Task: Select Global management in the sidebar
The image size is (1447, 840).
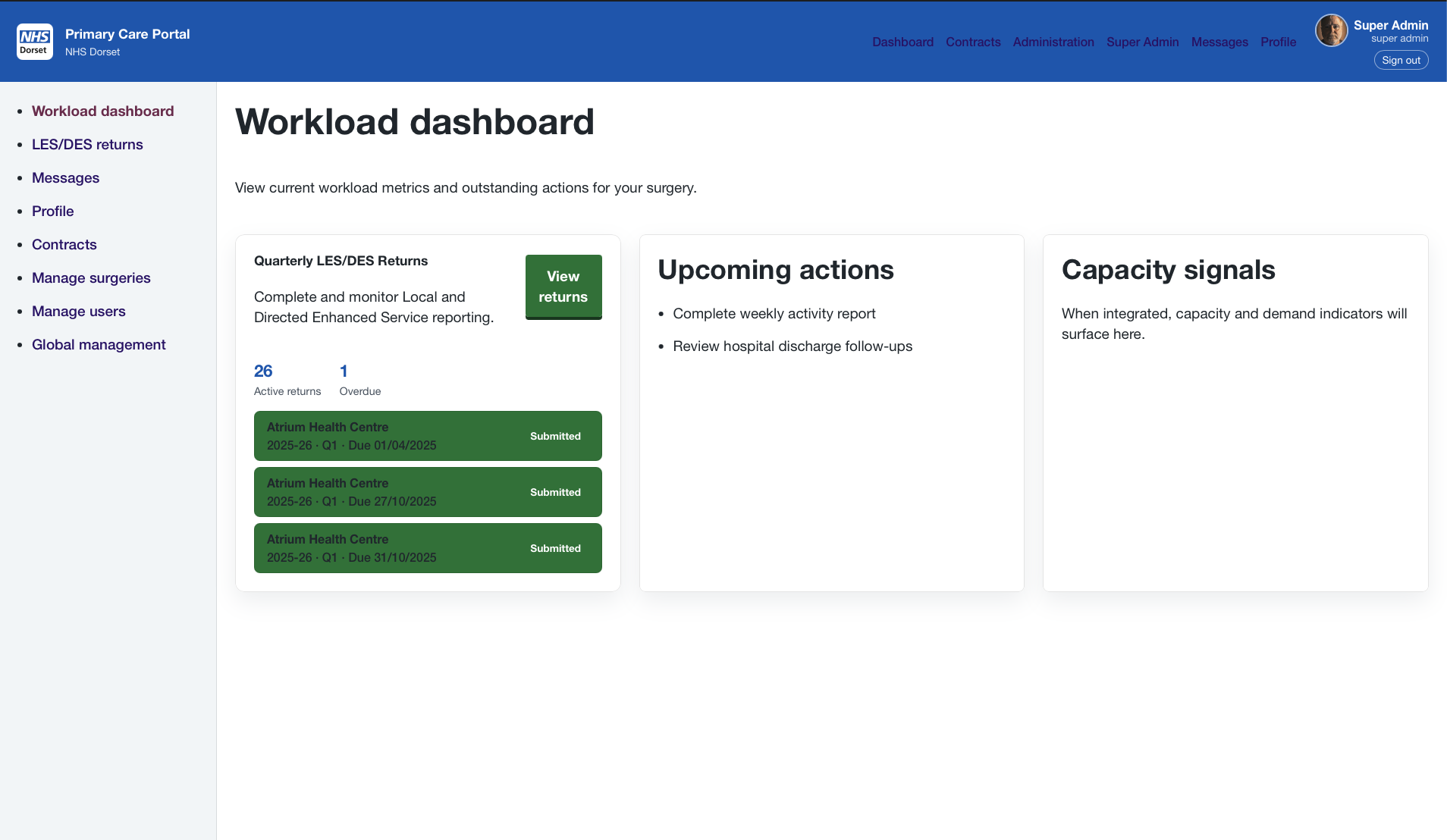Action: click(99, 344)
